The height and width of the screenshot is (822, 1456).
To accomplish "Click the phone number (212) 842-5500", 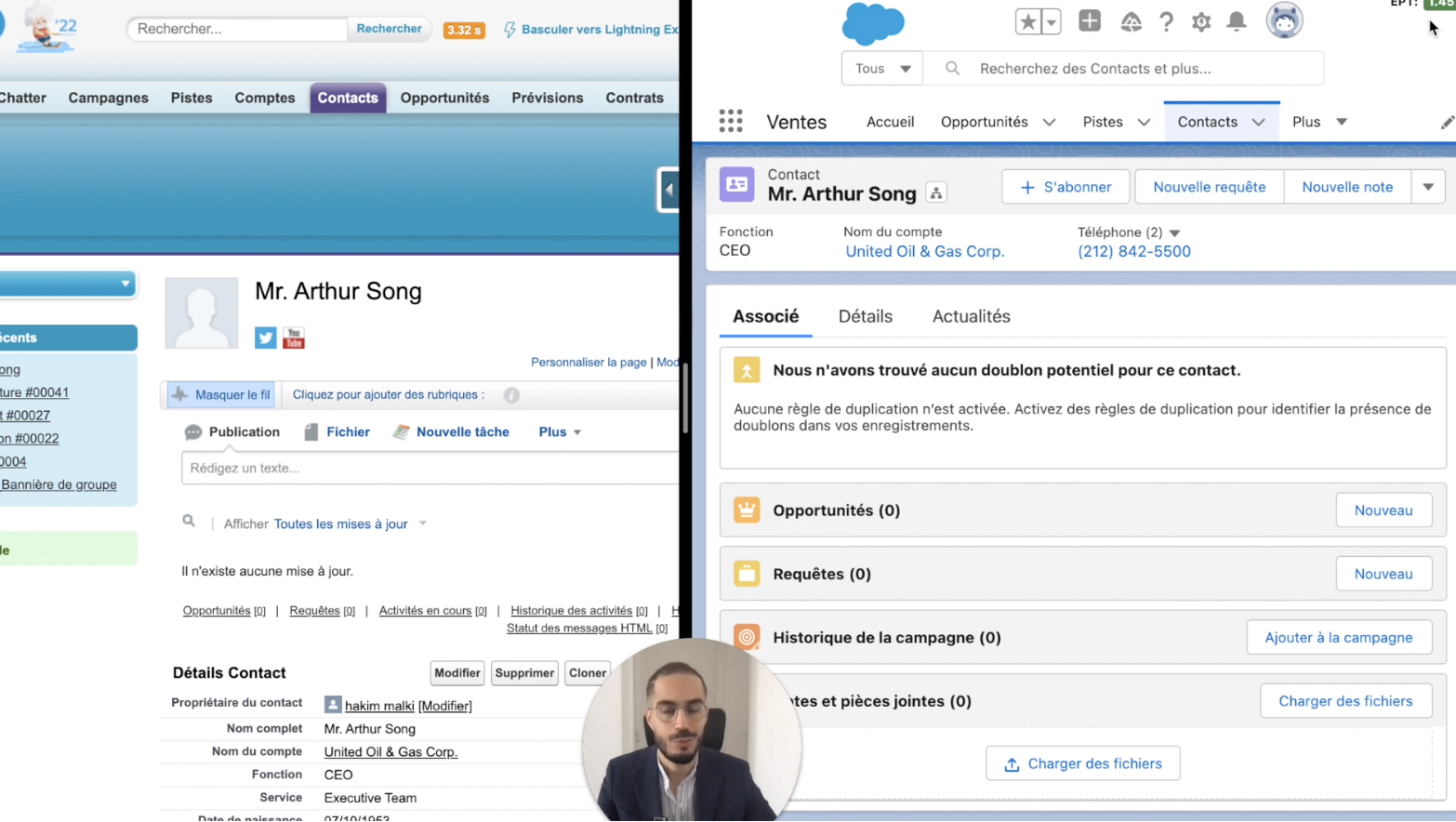I will (x=1134, y=251).
